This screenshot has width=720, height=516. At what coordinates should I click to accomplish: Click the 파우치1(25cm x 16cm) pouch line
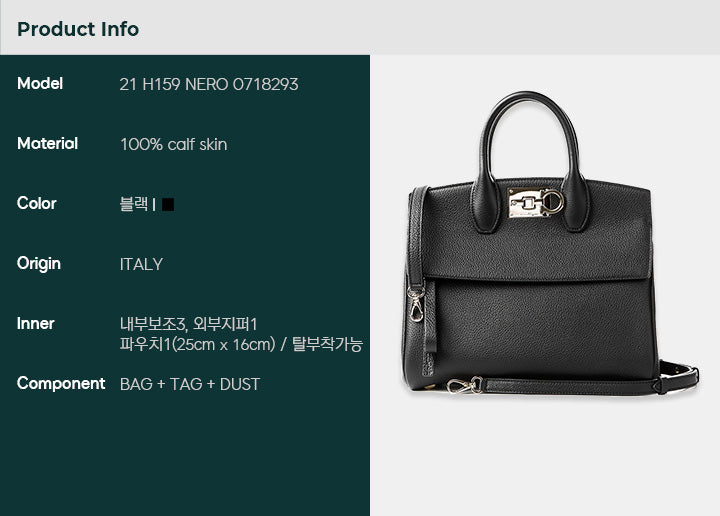point(197,344)
